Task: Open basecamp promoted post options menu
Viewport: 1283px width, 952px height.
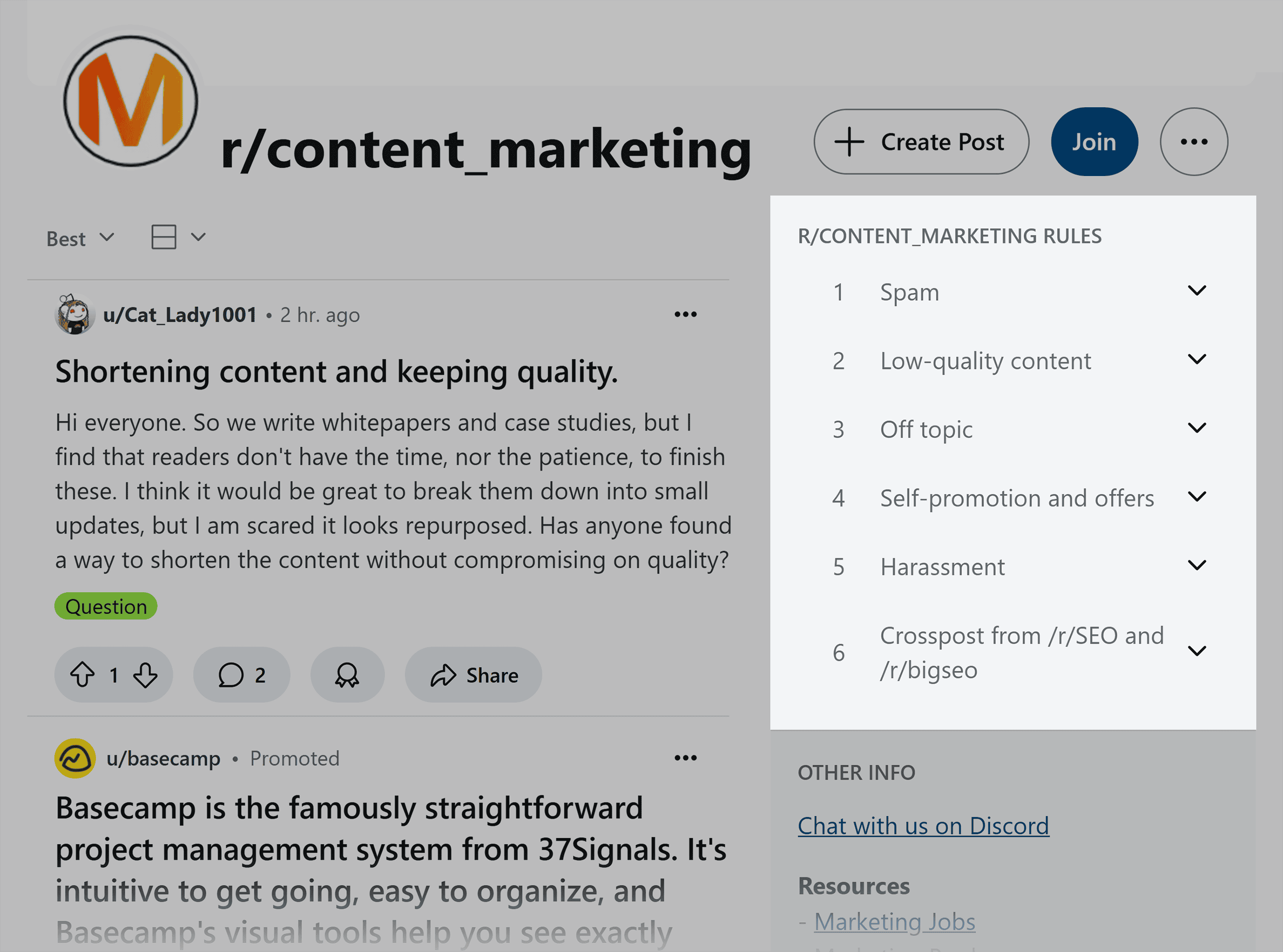Action: tap(685, 758)
